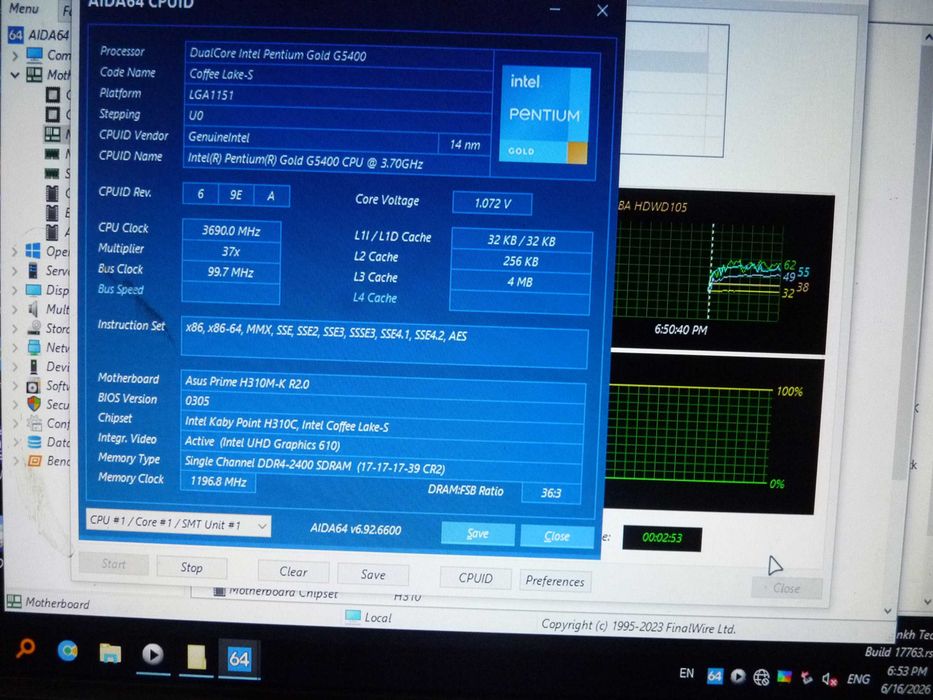This screenshot has width=933, height=700.
Task: Click the blue Save button in CPUID window
Action: click(478, 534)
